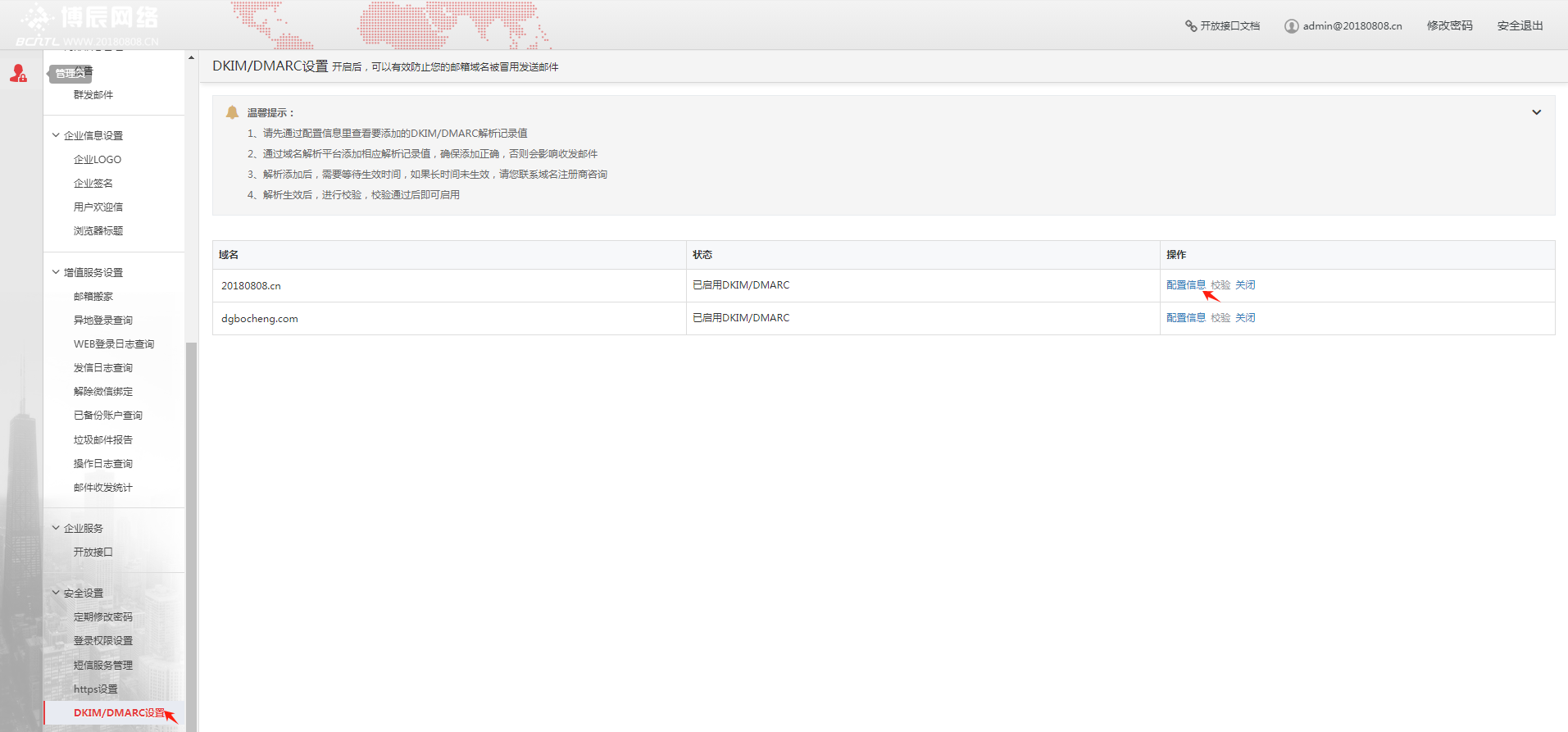Select https设置 in the sidebar

coord(96,689)
